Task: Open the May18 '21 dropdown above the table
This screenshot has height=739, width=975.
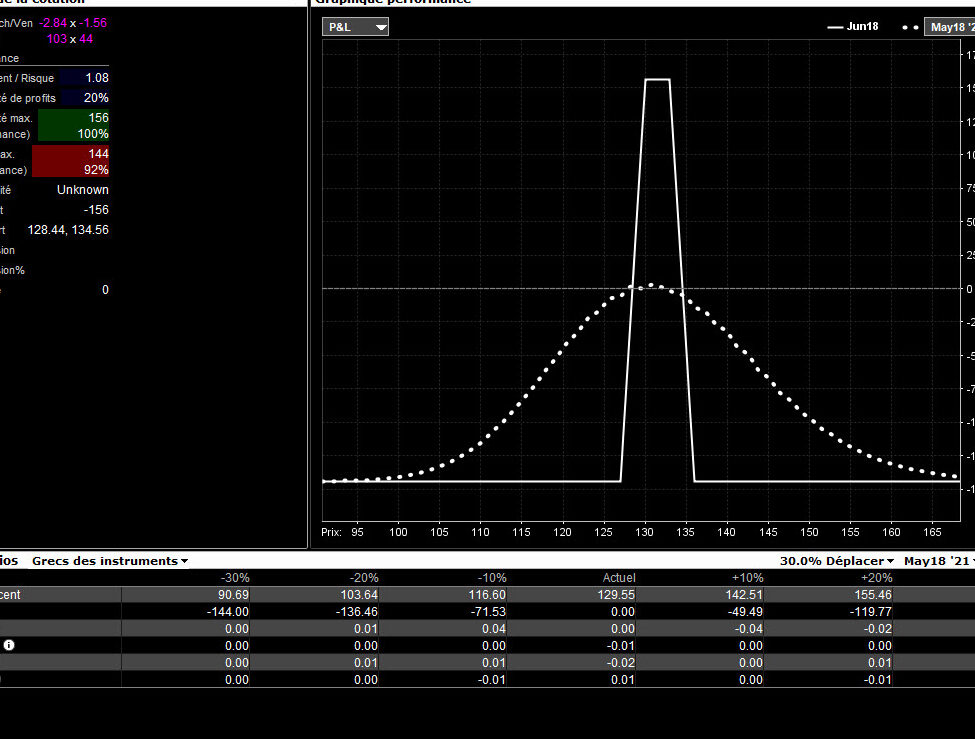Action: click(939, 561)
